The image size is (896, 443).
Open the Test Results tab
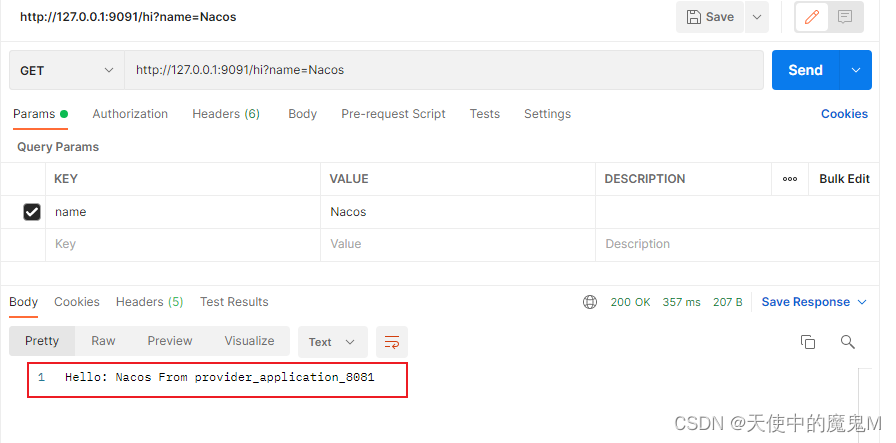(234, 302)
